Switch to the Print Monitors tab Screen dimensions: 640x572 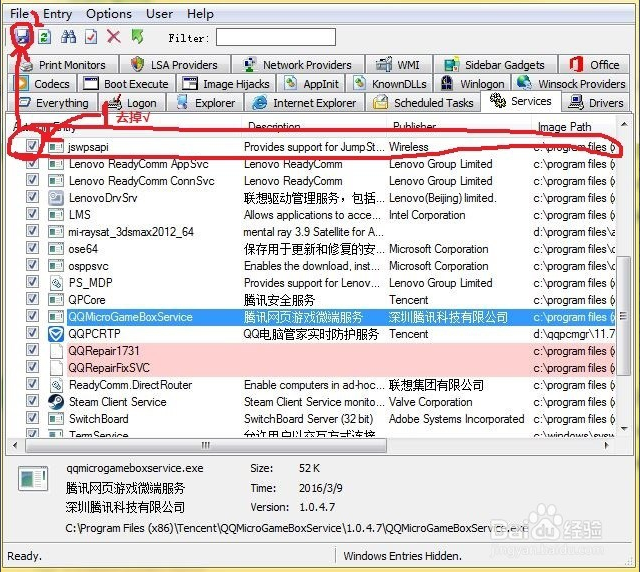(64, 65)
